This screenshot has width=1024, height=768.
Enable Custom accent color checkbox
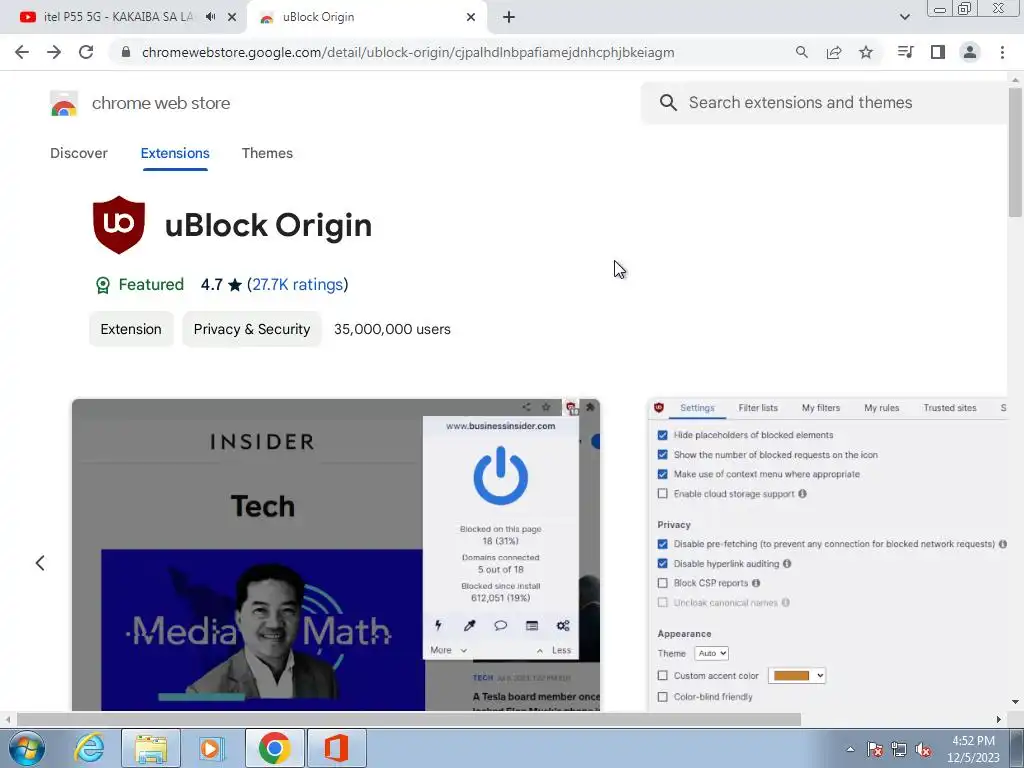pos(663,676)
